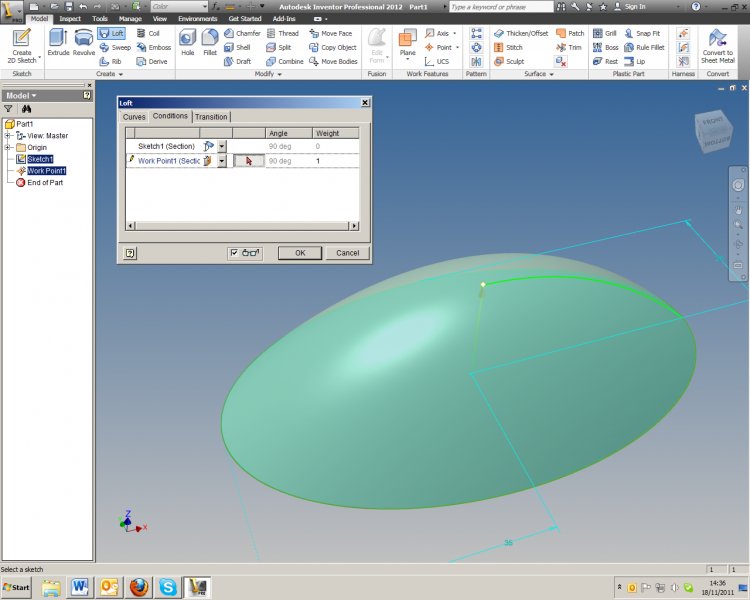The image size is (750, 600).
Task: Toggle the loft preview checkbox
Action: [234, 253]
